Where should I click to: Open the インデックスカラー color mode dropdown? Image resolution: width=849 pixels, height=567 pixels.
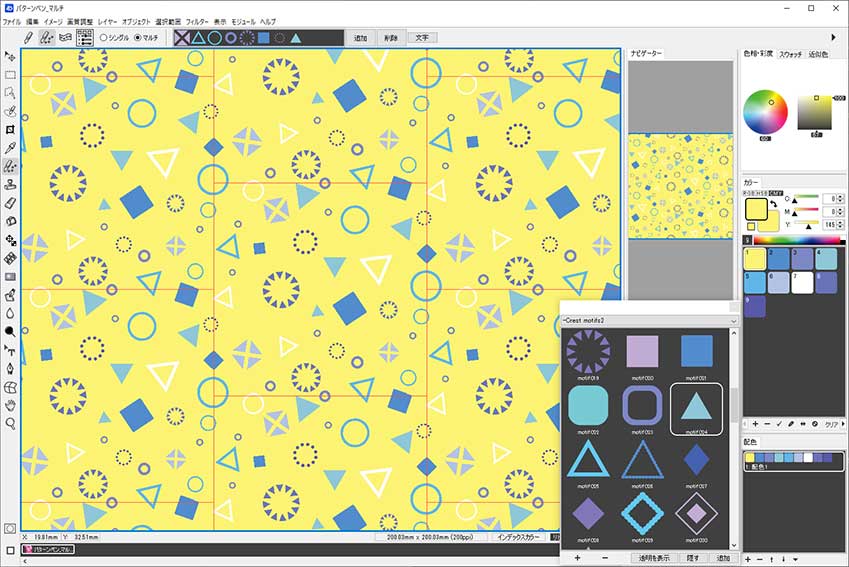(519, 537)
